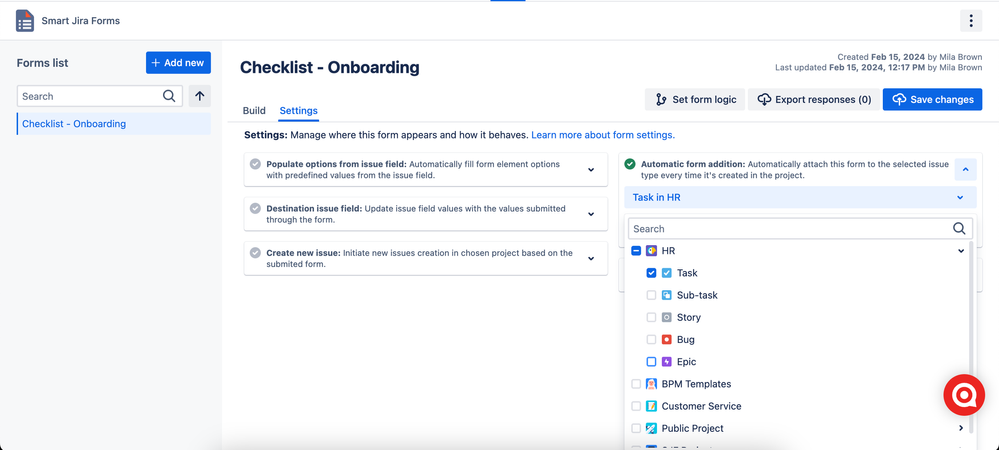Check the Public Project checkbox

coord(636,428)
